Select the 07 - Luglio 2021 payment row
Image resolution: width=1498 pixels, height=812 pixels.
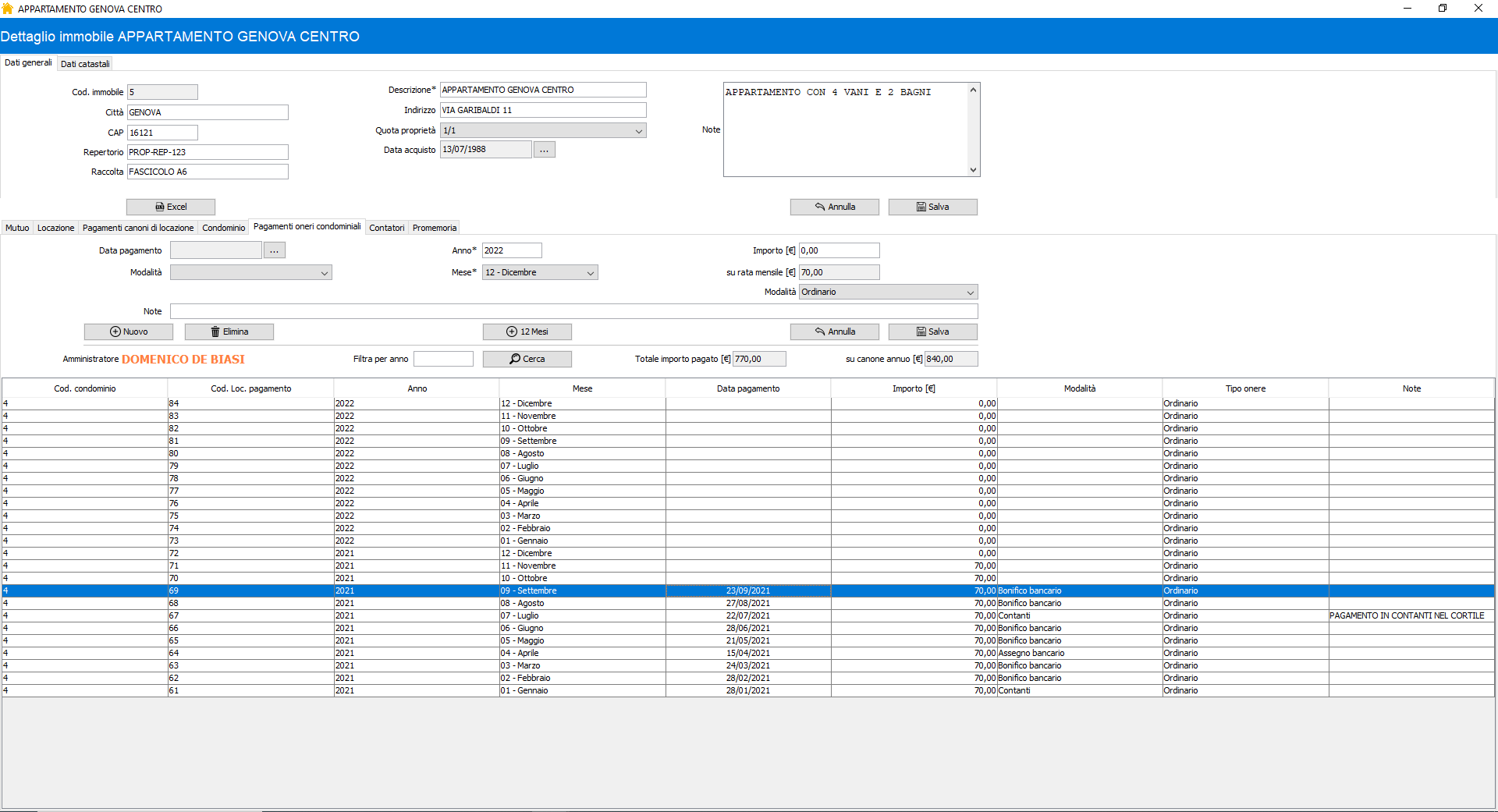coord(582,615)
